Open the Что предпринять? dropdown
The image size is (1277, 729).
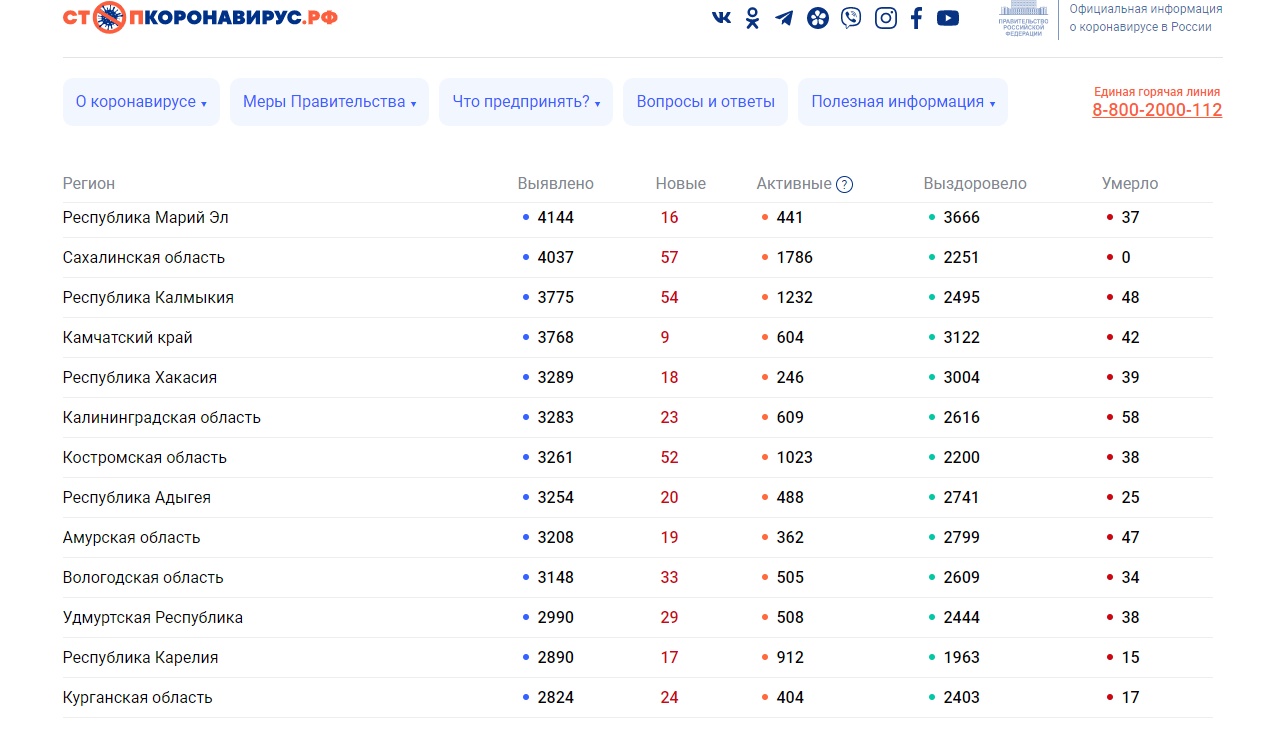[526, 102]
